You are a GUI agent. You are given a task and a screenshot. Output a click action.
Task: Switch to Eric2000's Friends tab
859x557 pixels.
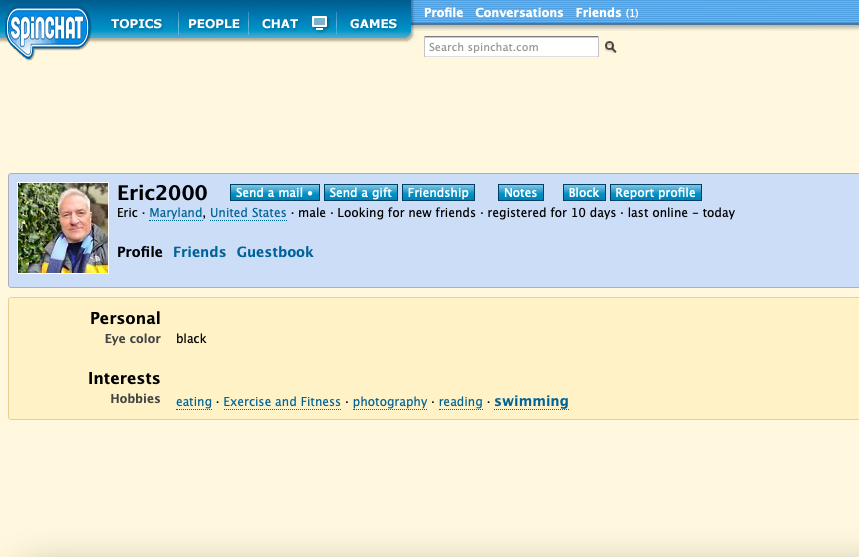tap(199, 252)
